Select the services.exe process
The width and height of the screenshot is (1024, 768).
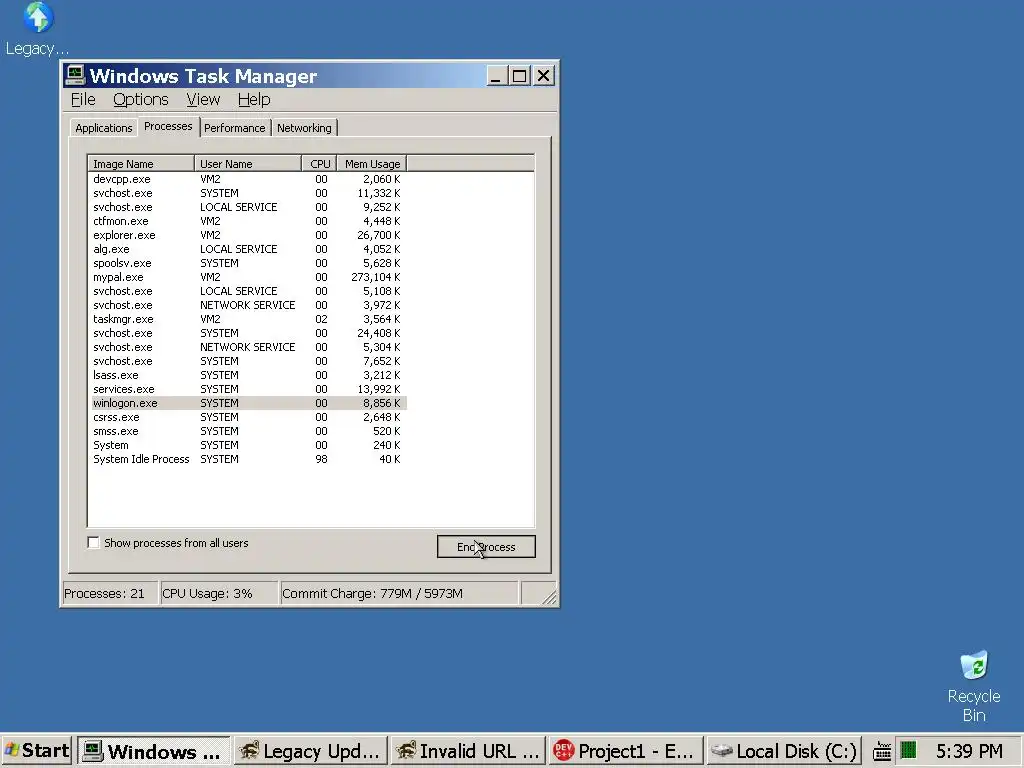tap(248, 389)
